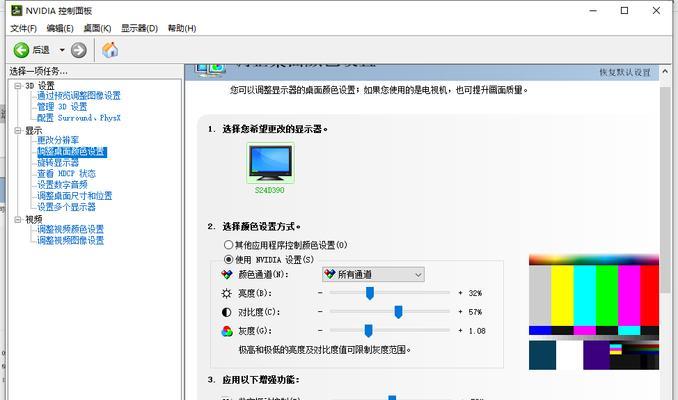Open 通过预览调整图像设置 link
The image size is (678, 400).
click(79, 96)
